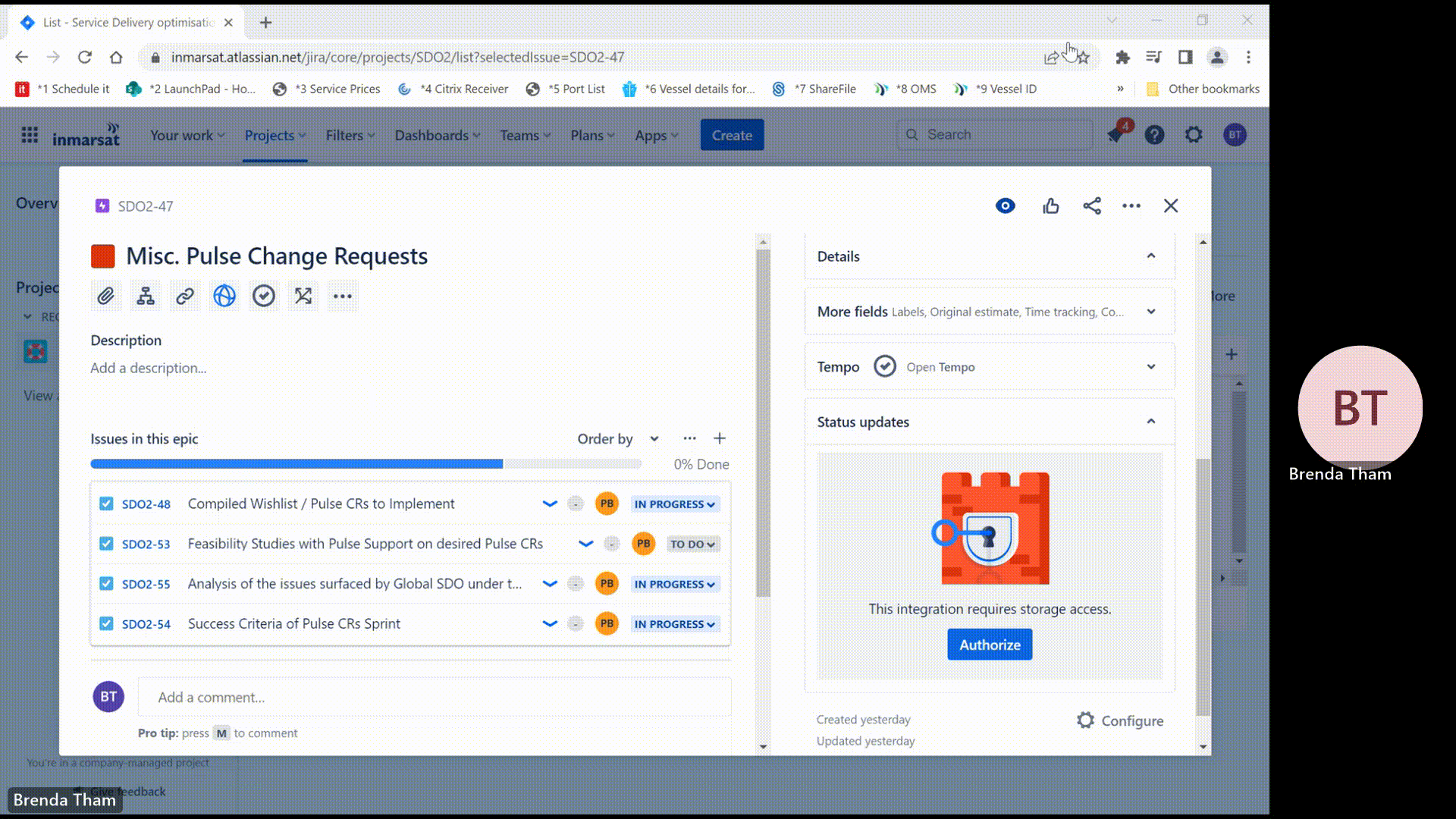Collapse the Status updates section
The width and height of the screenshot is (1456, 819).
coord(1151,422)
